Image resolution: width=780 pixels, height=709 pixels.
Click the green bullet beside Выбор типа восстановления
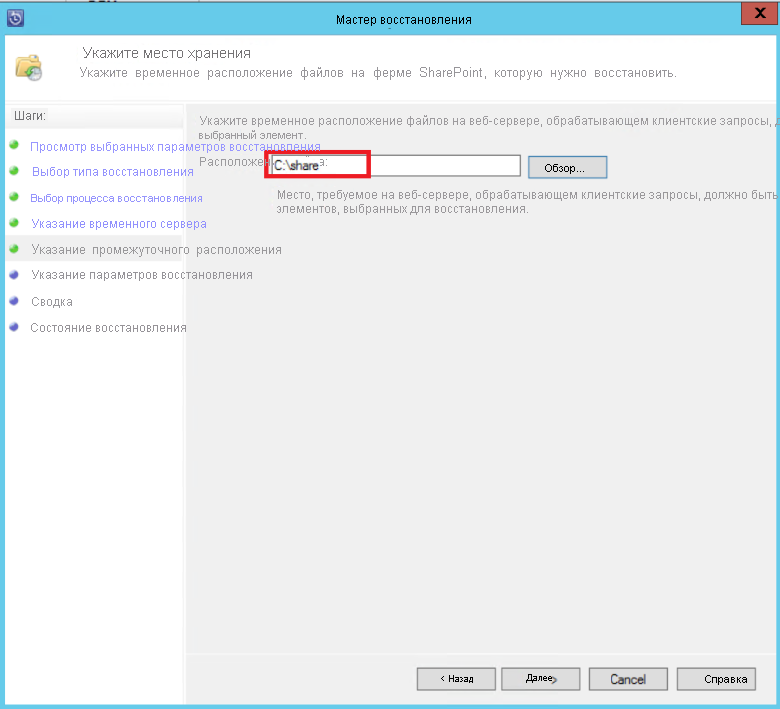pos(14,171)
